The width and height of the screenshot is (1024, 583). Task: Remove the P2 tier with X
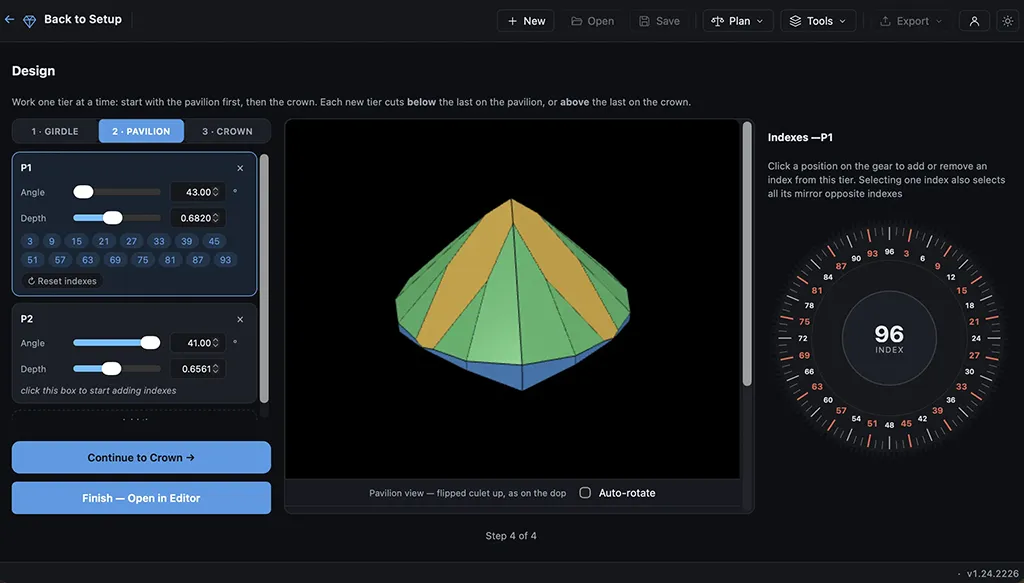click(240, 319)
